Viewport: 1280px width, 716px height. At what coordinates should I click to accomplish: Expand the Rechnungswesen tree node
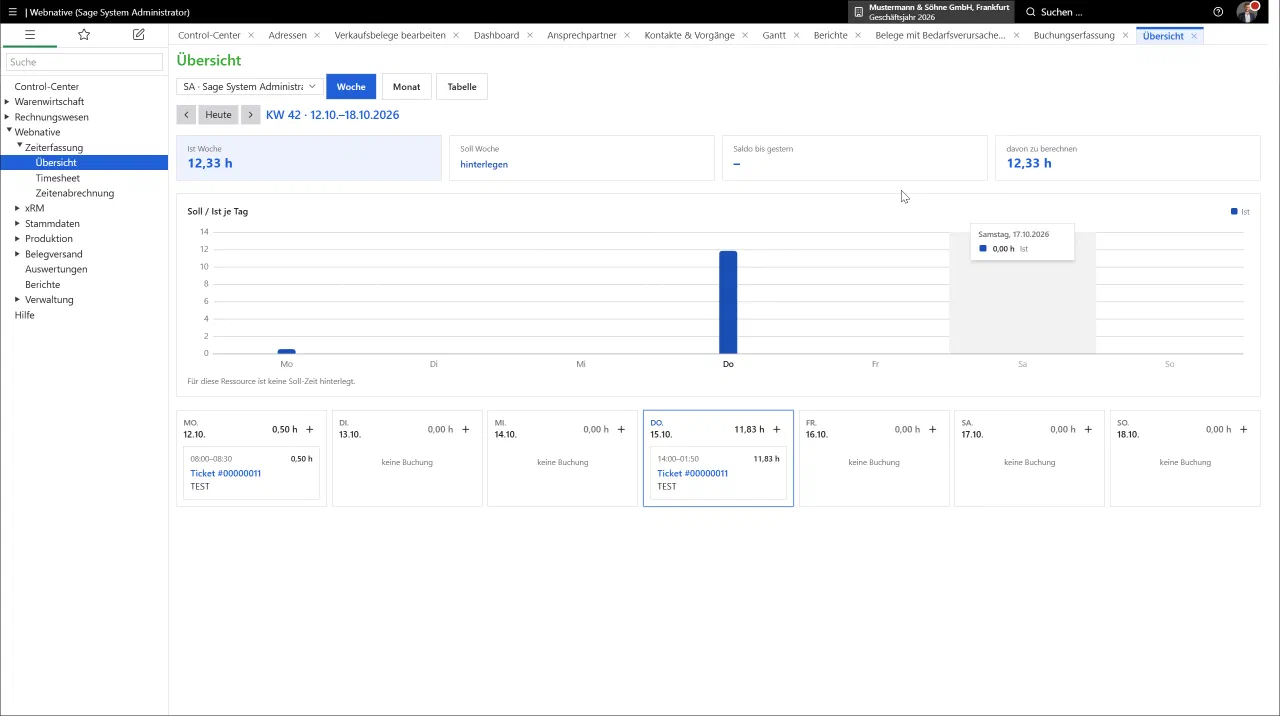[7, 117]
